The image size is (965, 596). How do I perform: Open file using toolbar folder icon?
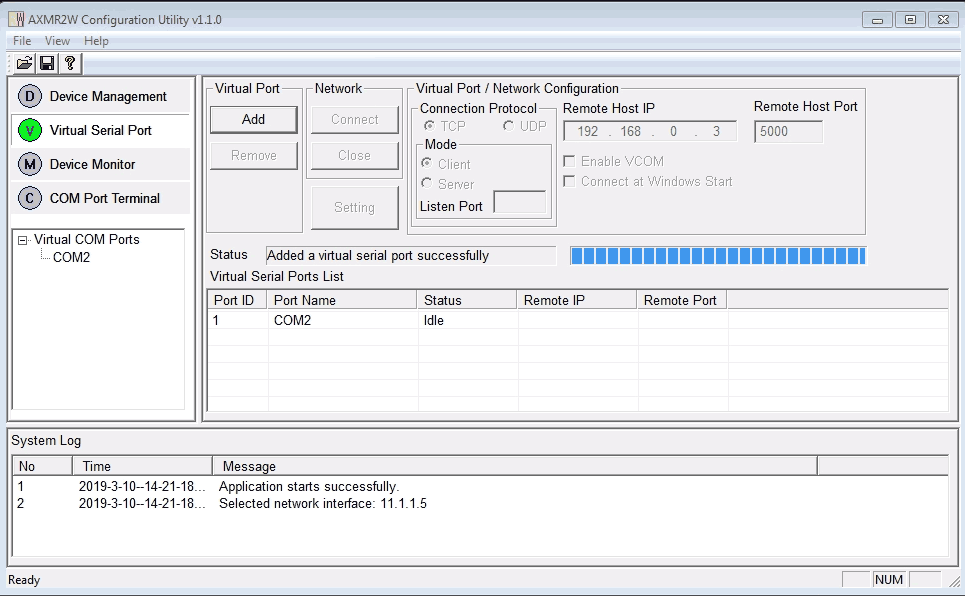tap(25, 63)
